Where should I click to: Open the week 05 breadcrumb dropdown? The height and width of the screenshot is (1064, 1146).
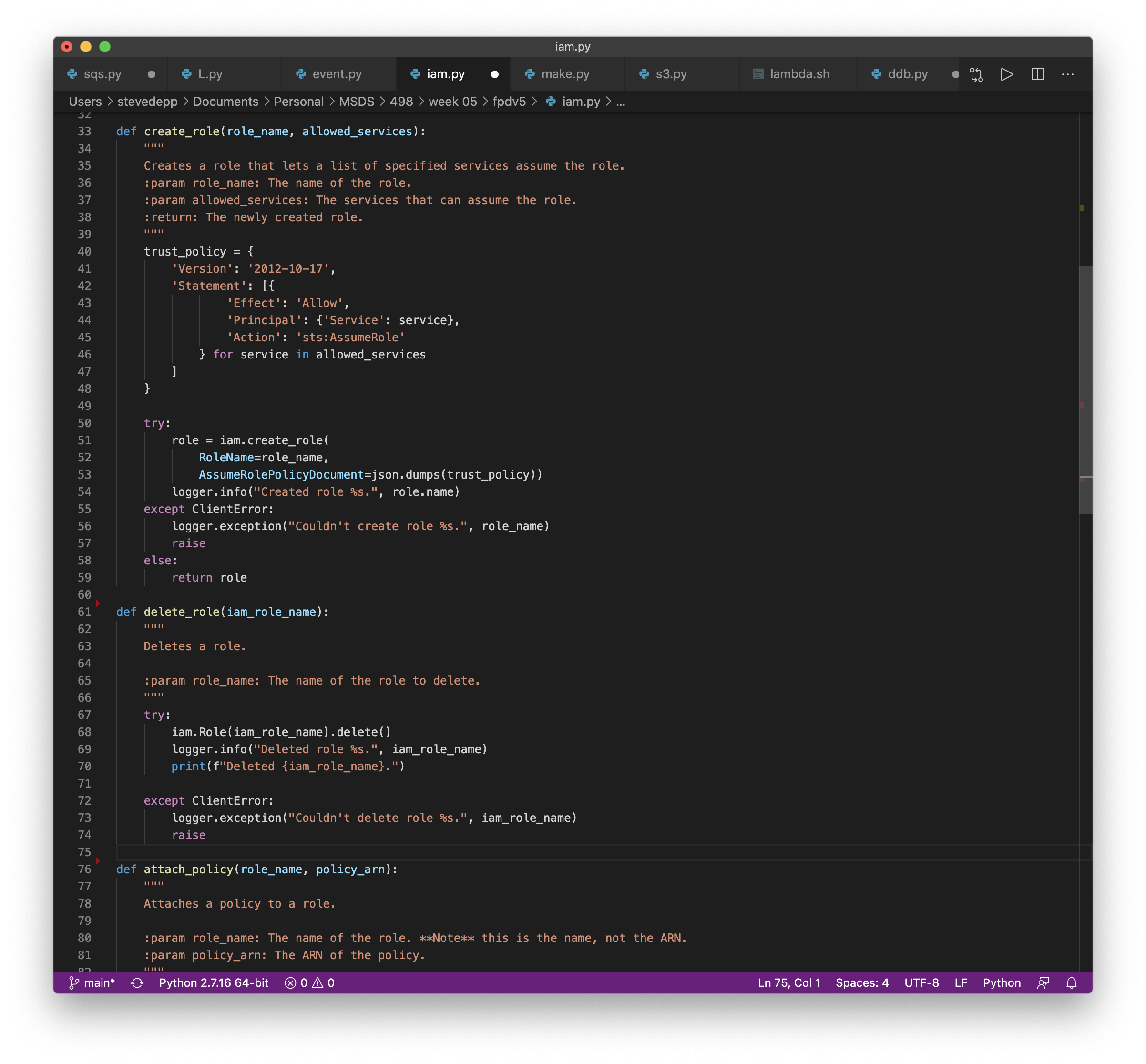[454, 102]
